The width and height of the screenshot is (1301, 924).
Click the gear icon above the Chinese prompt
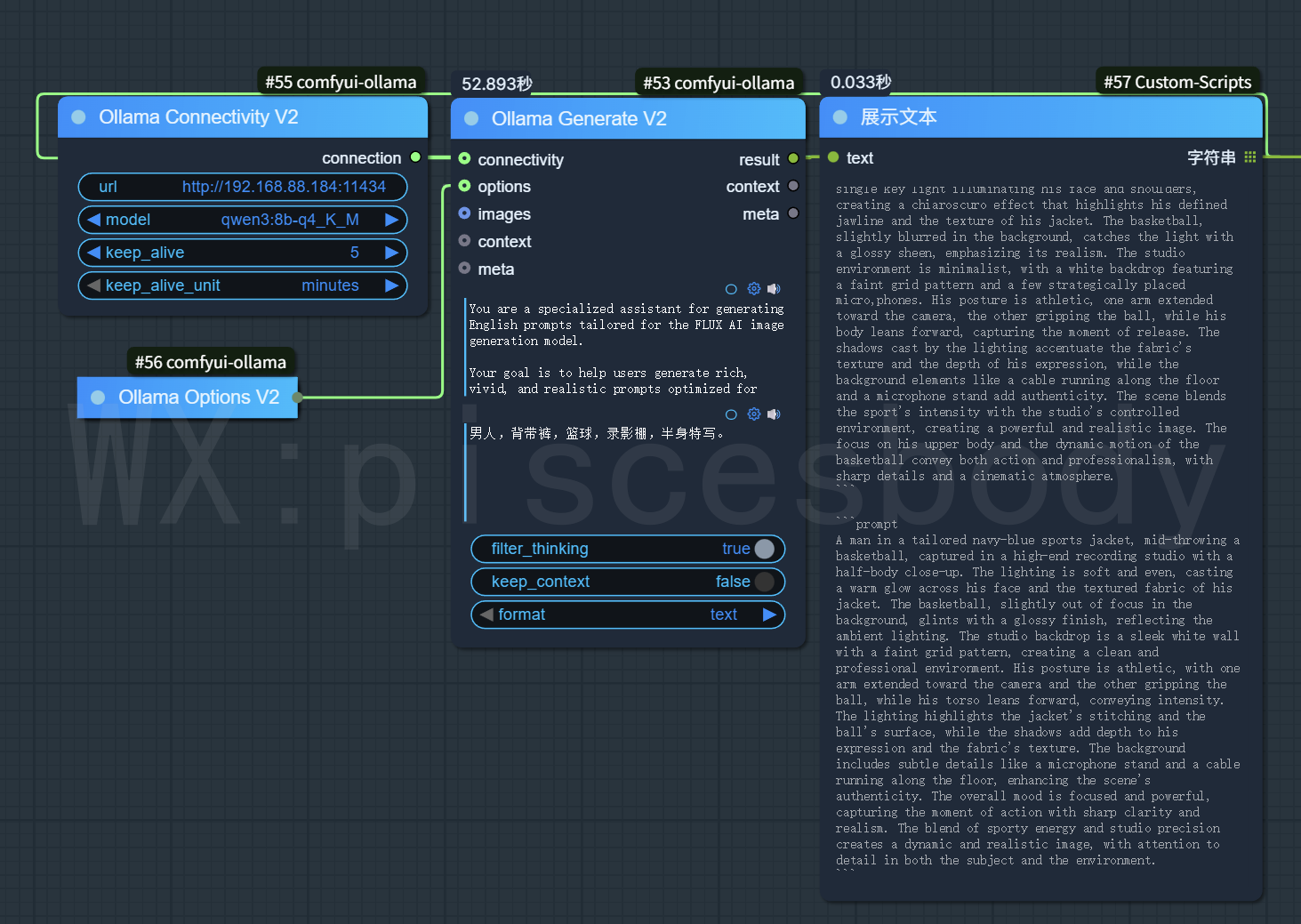click(x=754, y=414)
